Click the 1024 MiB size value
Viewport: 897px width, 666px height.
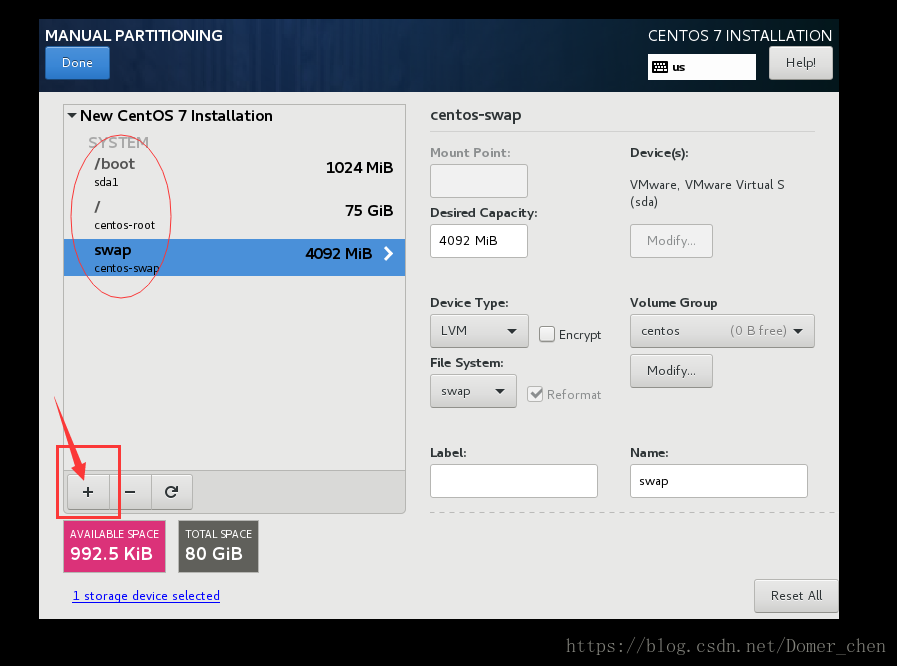click(x=359, y=168)
